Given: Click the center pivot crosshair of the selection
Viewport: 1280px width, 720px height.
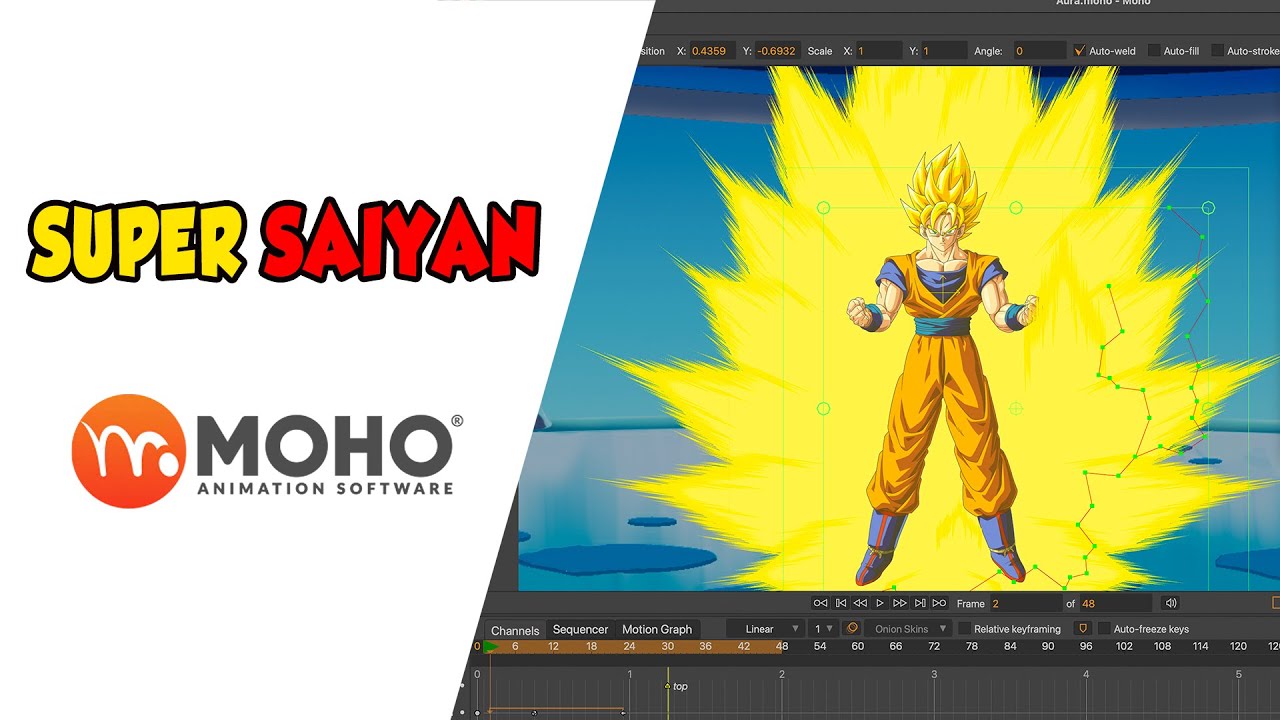Looking at the screenshot, I should [1016, 408].
